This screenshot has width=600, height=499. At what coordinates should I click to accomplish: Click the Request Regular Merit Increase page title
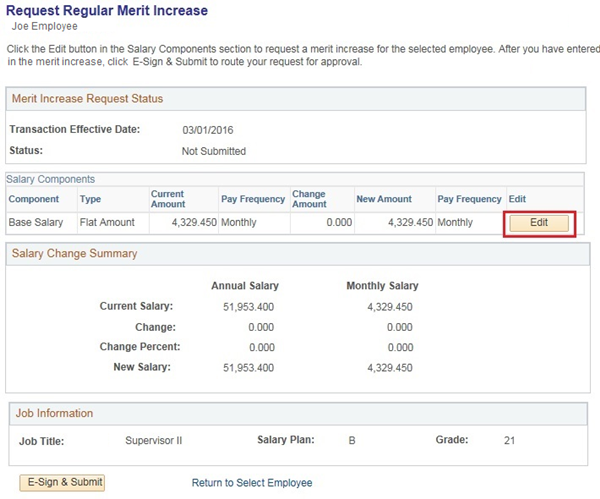click(x=108, y=11)
